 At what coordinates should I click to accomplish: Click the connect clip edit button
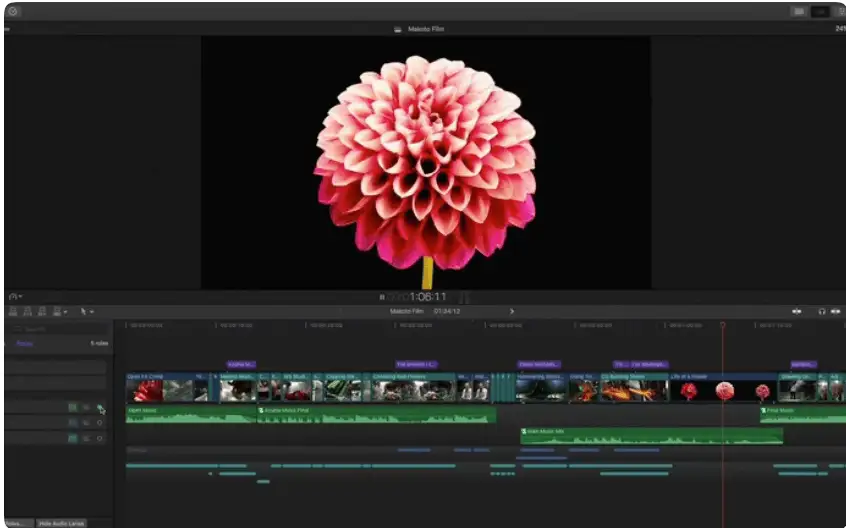13,312
